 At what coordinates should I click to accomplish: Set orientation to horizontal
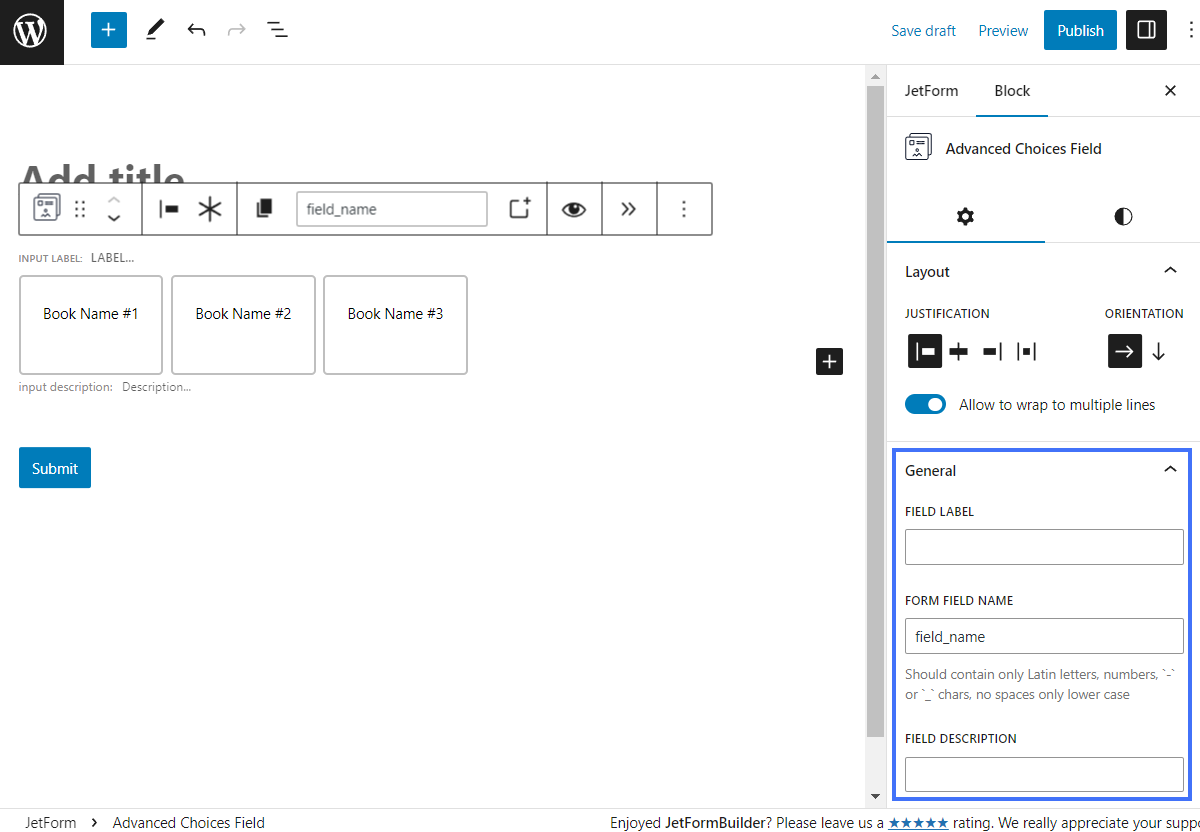[x=1125, y=351]
